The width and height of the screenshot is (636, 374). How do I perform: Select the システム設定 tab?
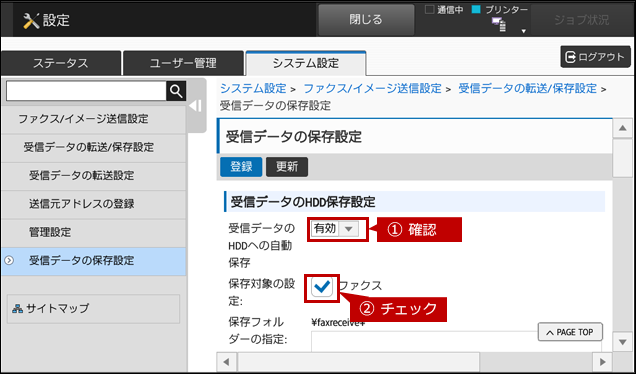306,63
